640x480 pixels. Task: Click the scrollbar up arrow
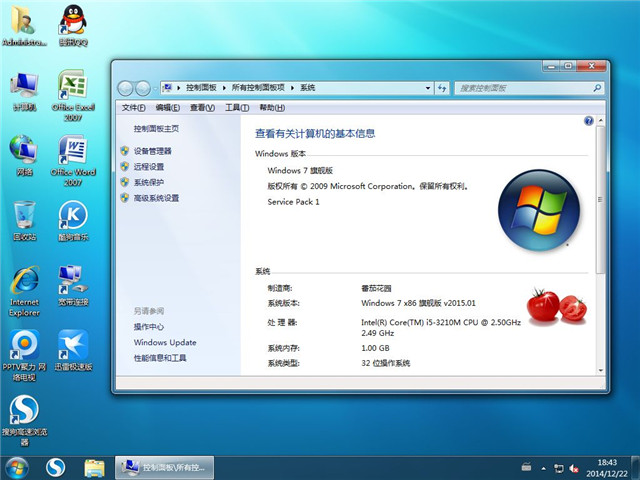coord(600,120)
